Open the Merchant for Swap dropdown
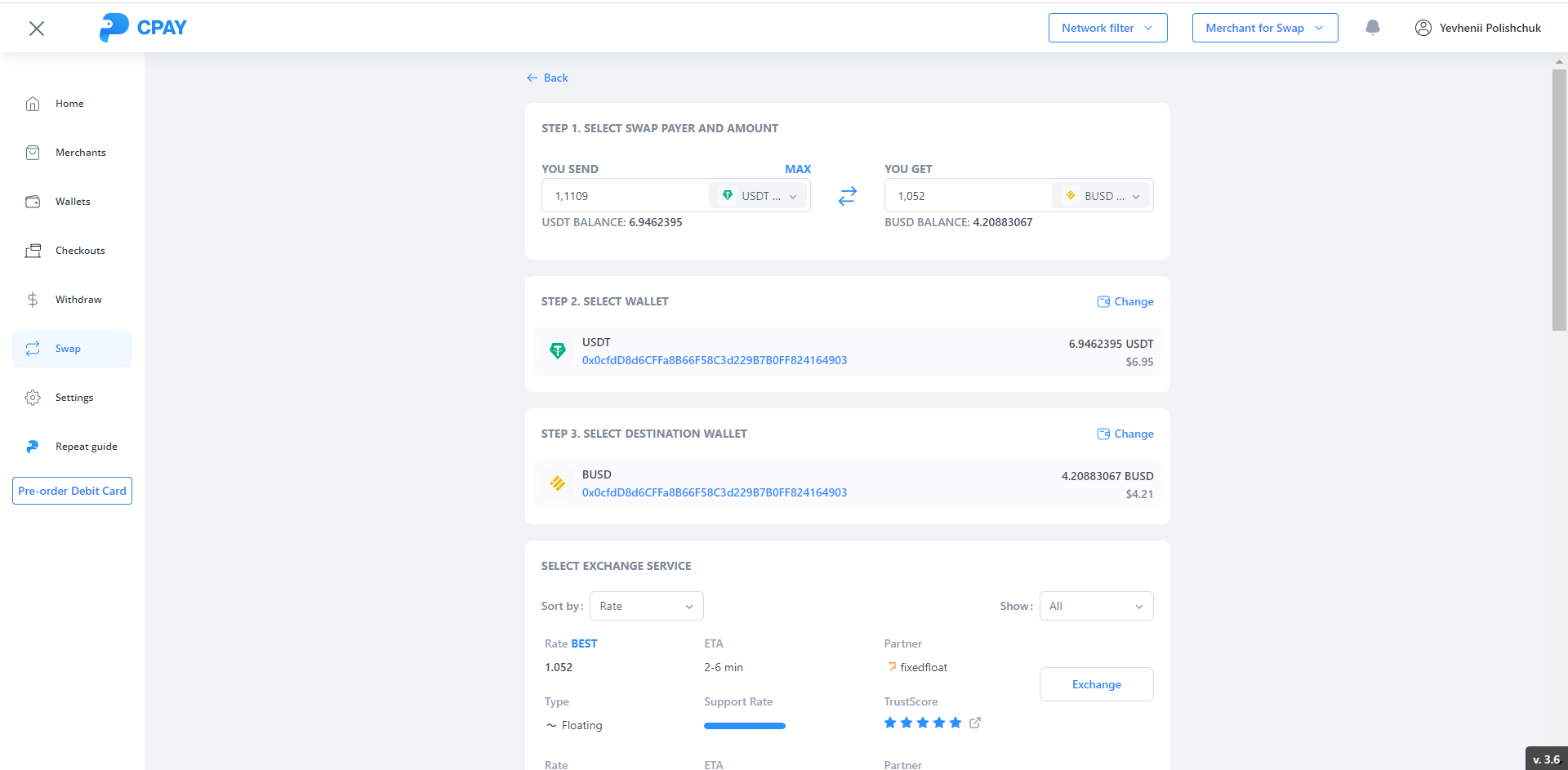 point(1264,28)
